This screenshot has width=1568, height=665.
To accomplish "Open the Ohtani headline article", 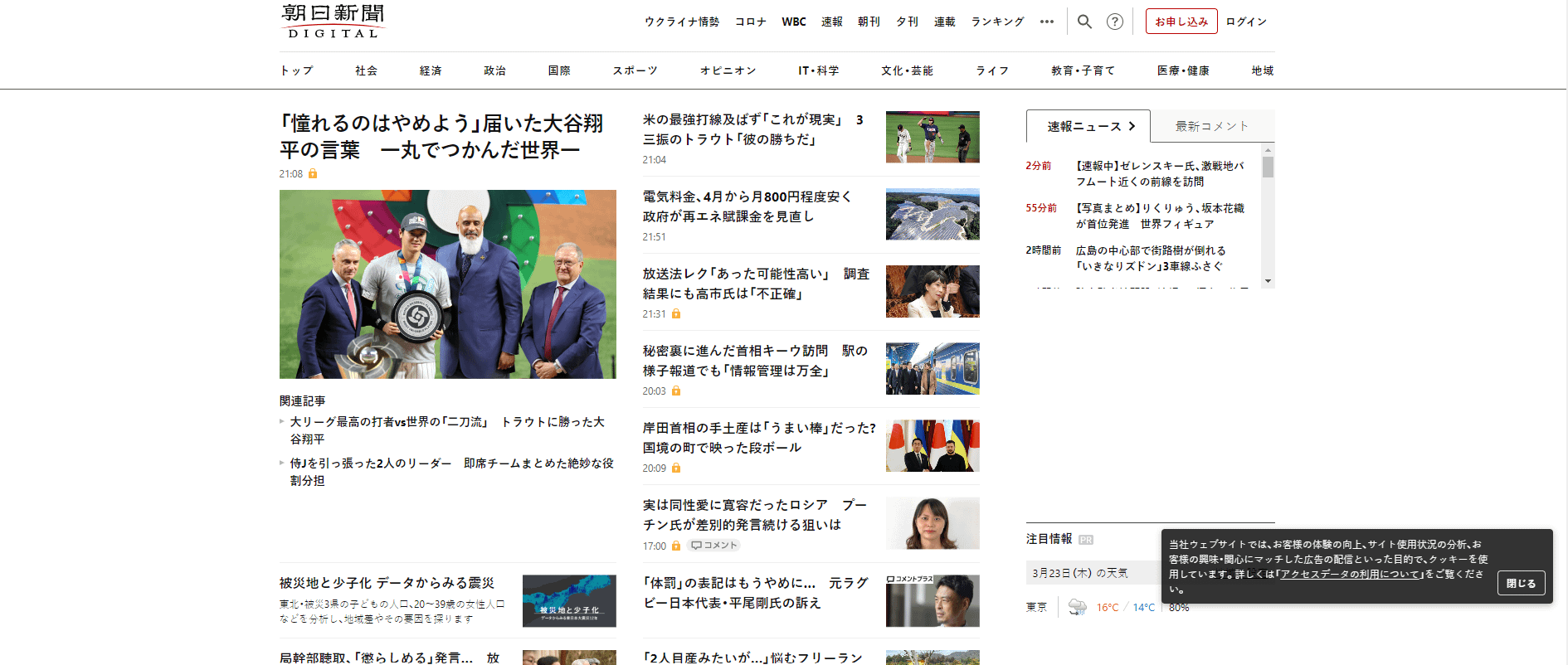I will coord(441,136).
